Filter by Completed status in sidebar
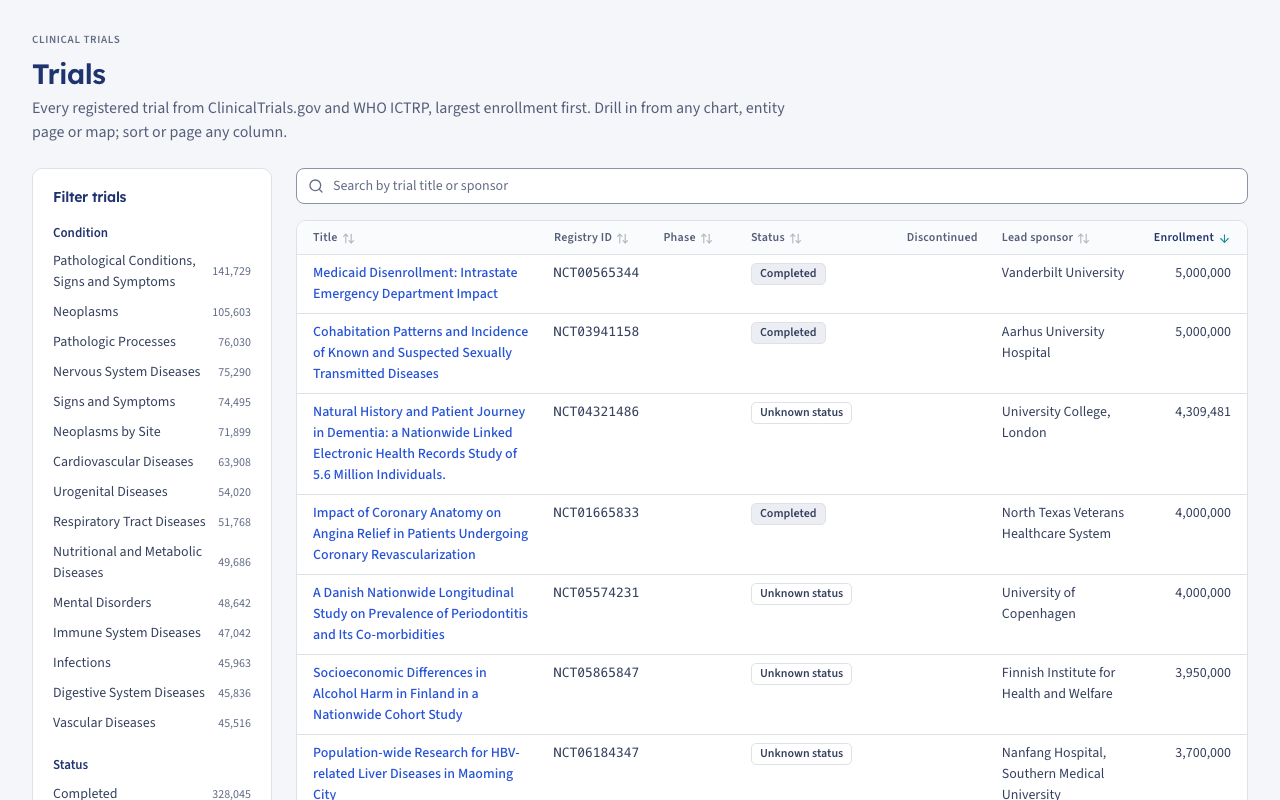Screen dimensions: 1280x800 152,793
